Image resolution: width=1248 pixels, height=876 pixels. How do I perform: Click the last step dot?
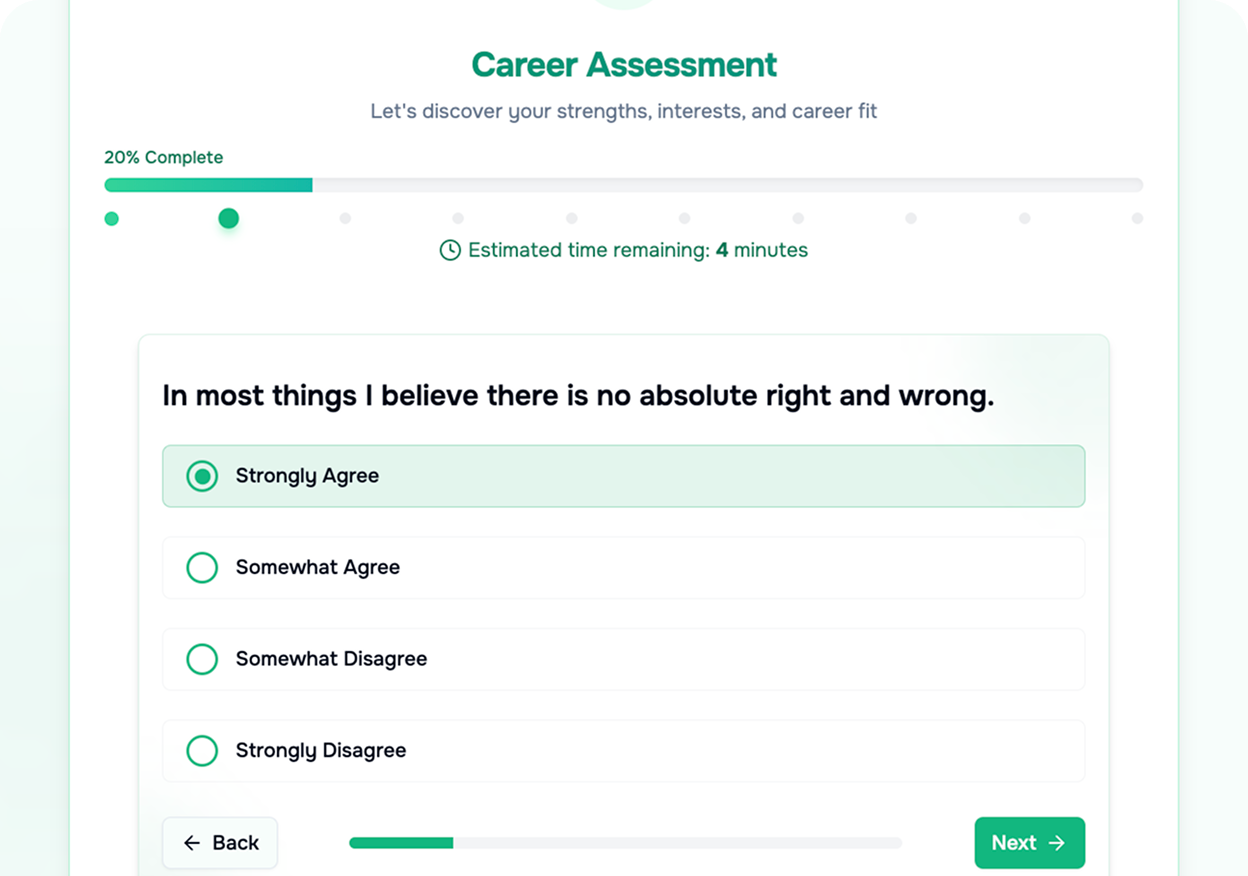click(1137, 218)
